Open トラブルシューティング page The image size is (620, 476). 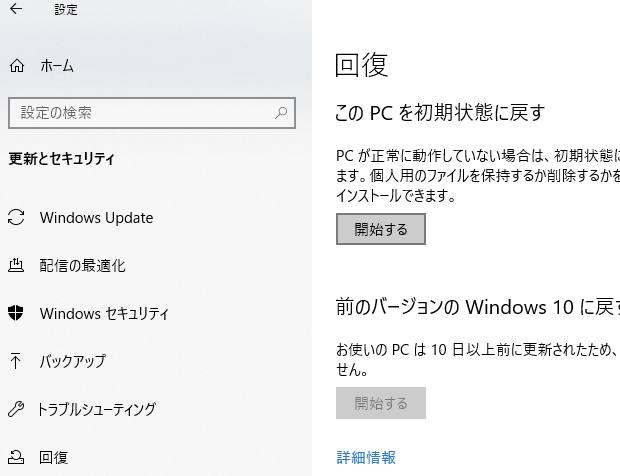pyautogui.click(x=96, y=409)
